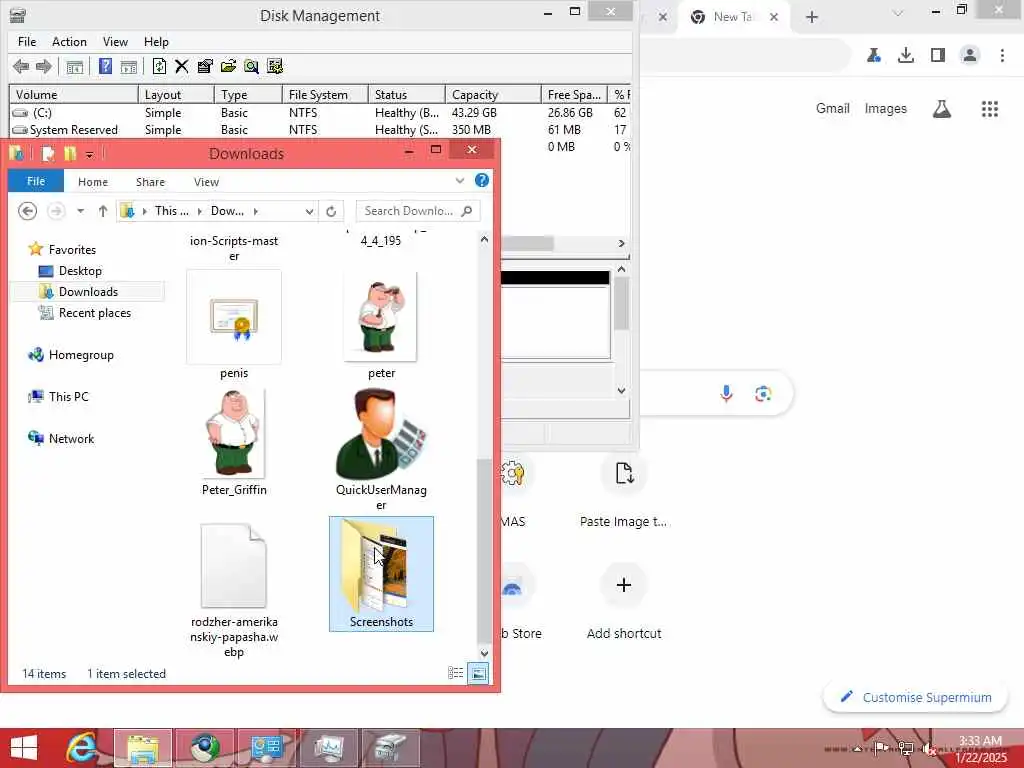The image size is (1024, 768).
Task: Open the address bar history dropdown in Explorer
Action: [309, 211]
